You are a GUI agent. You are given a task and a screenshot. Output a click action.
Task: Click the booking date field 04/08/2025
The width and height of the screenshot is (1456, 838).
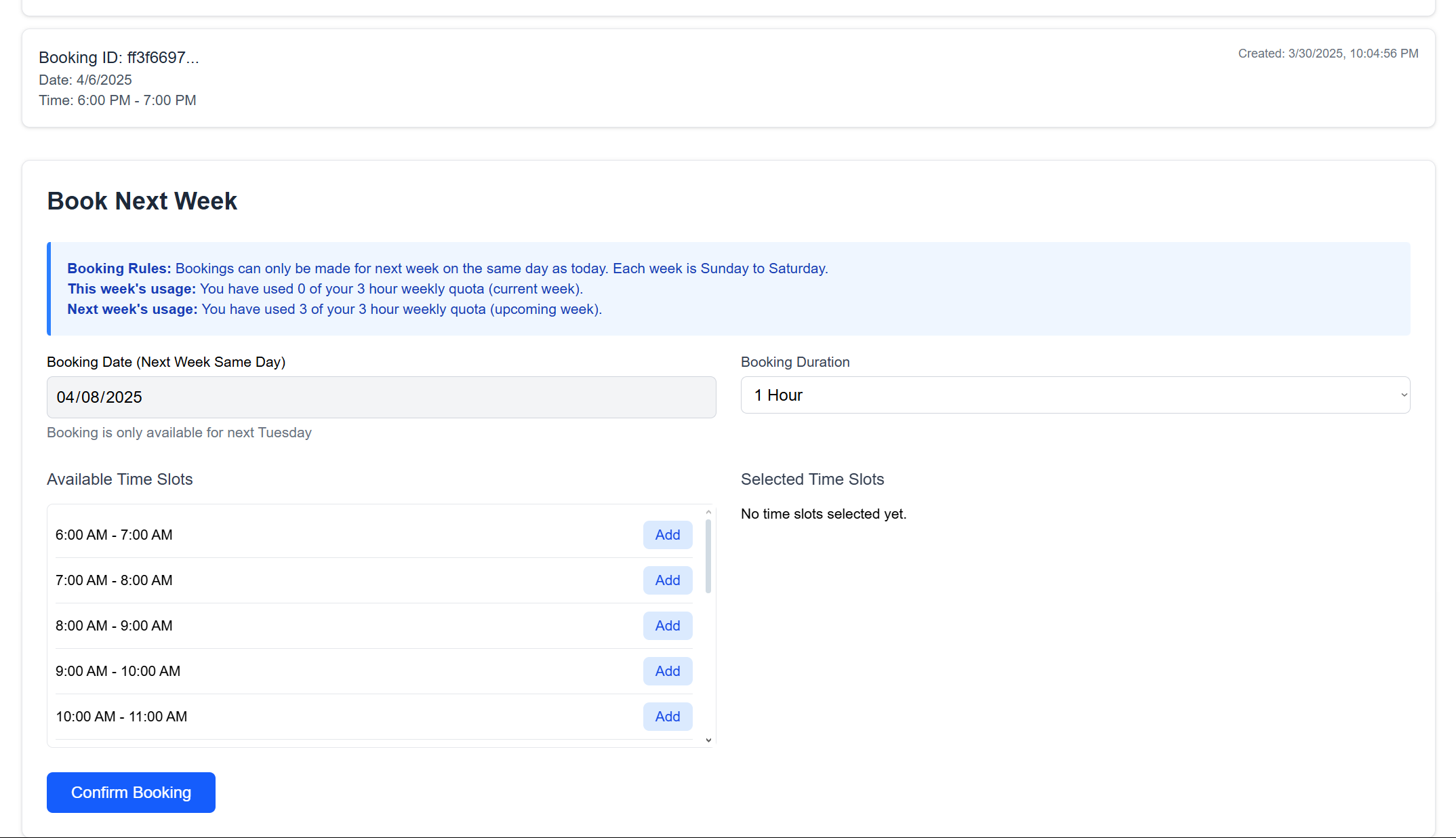[x=381, y=397]
